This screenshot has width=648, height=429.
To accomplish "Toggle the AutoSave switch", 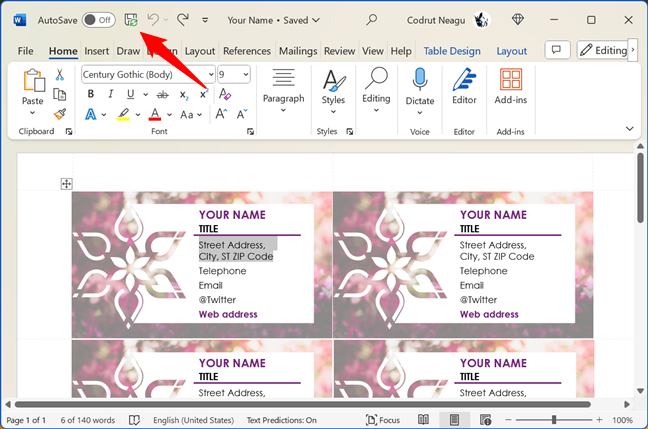I will [98, 20].
